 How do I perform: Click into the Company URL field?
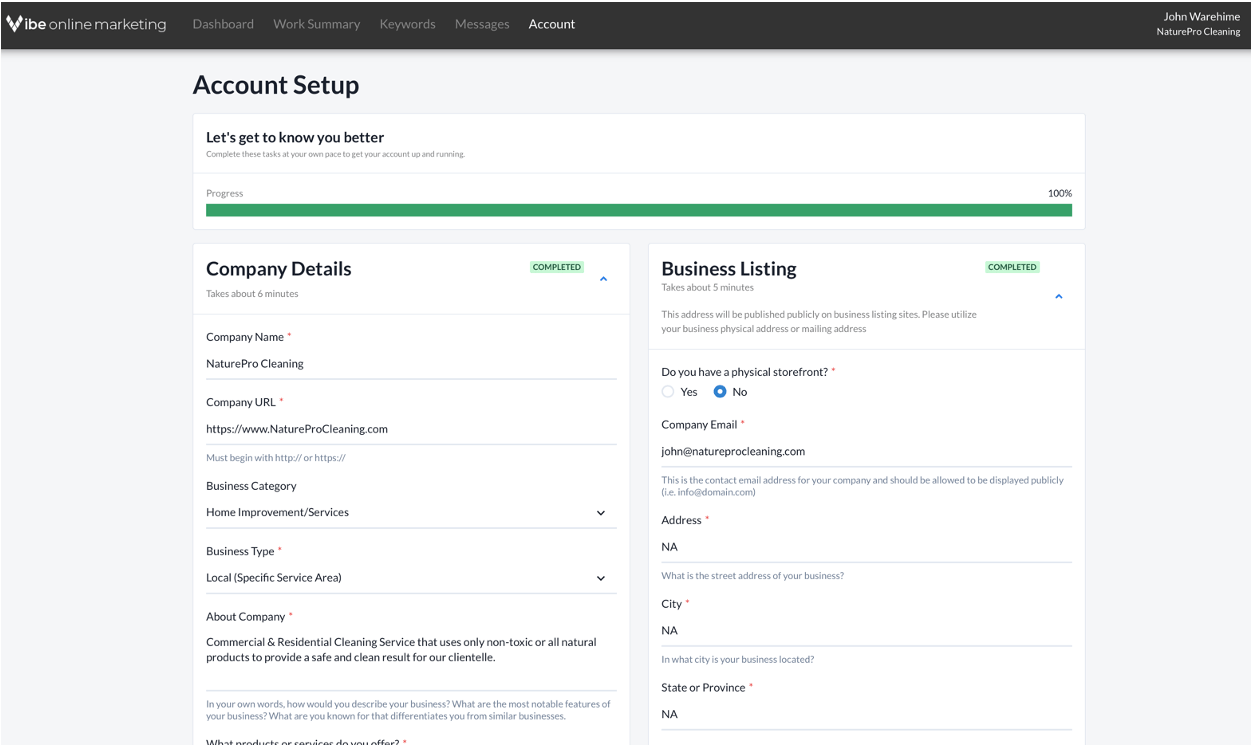[x=410, y=429]
